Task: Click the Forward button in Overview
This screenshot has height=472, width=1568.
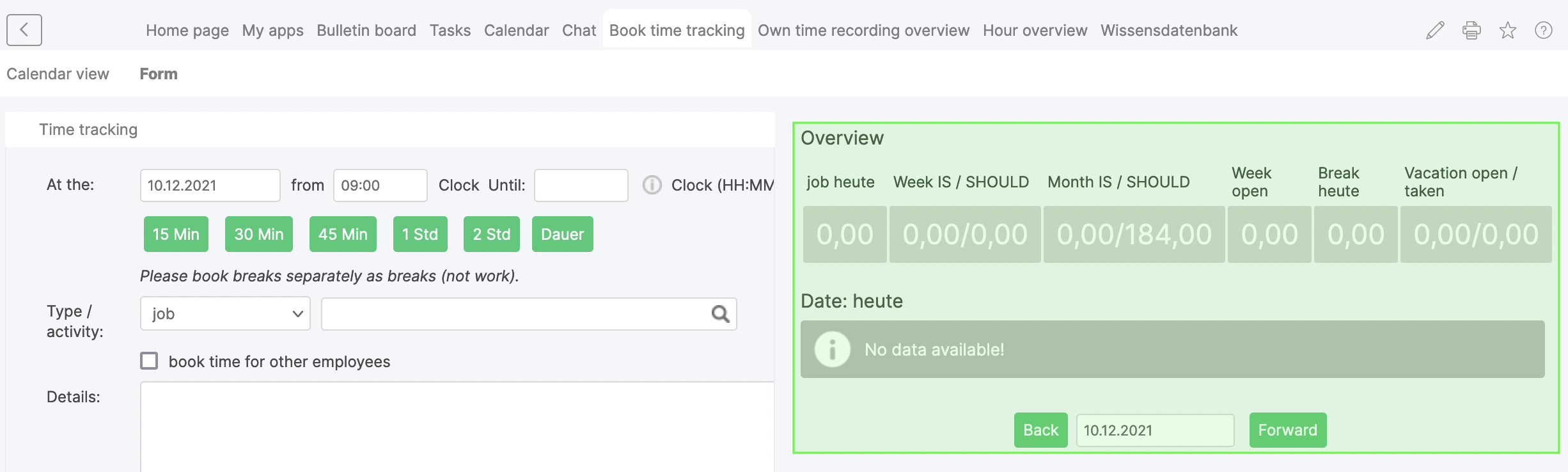Action: 1287,430
